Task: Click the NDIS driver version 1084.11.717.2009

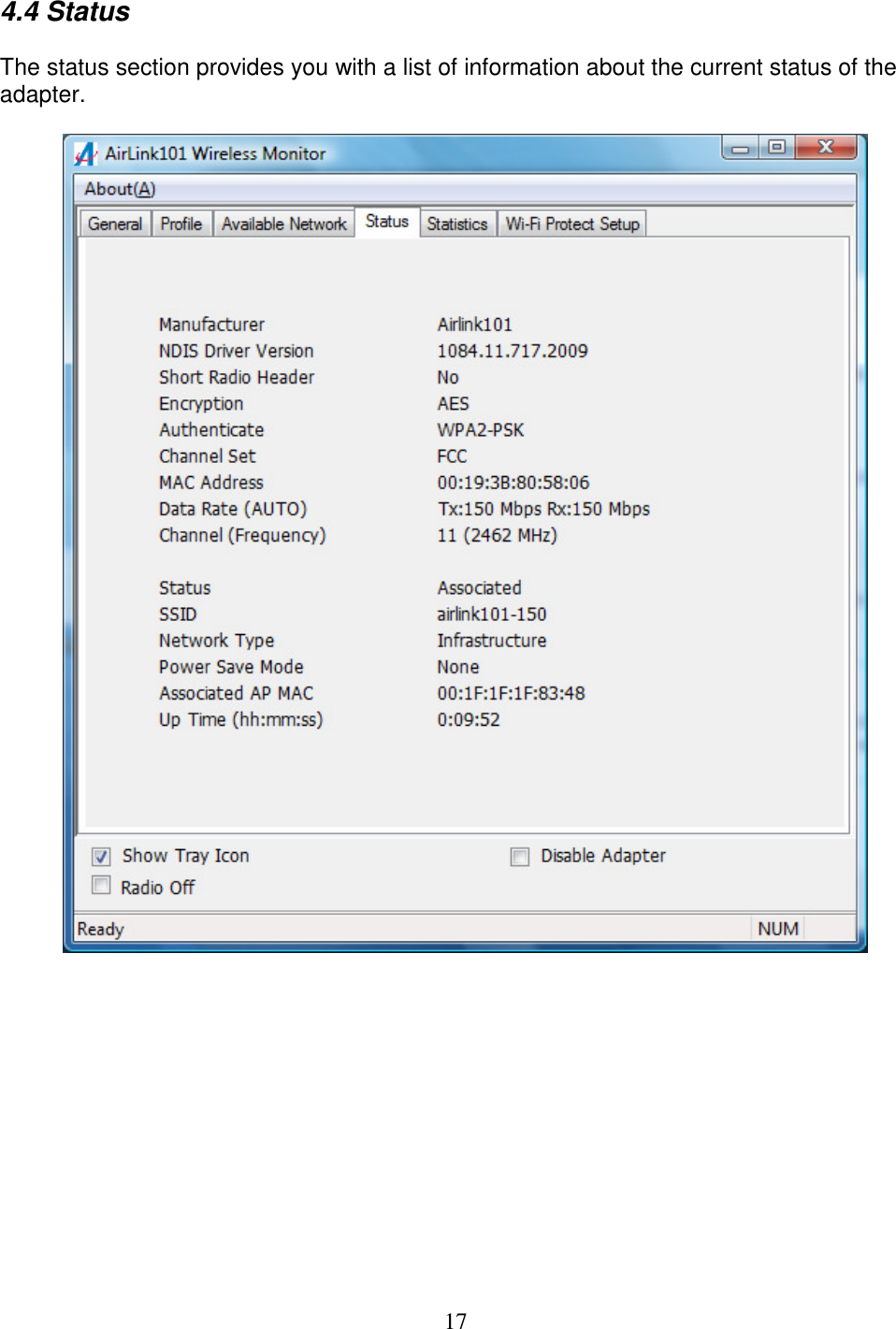Action: click(513, 351)
